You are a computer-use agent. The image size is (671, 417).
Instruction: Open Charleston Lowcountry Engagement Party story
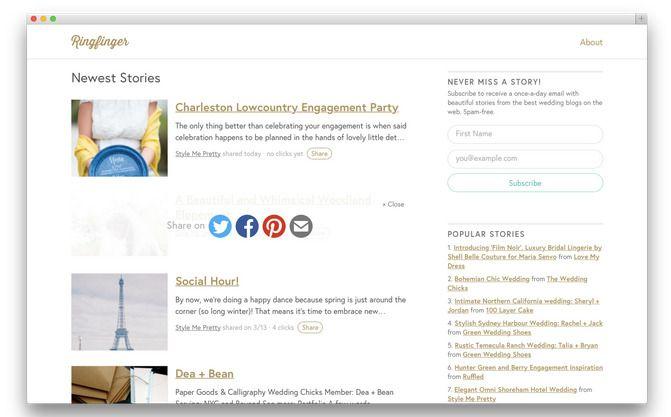(287, 107)
